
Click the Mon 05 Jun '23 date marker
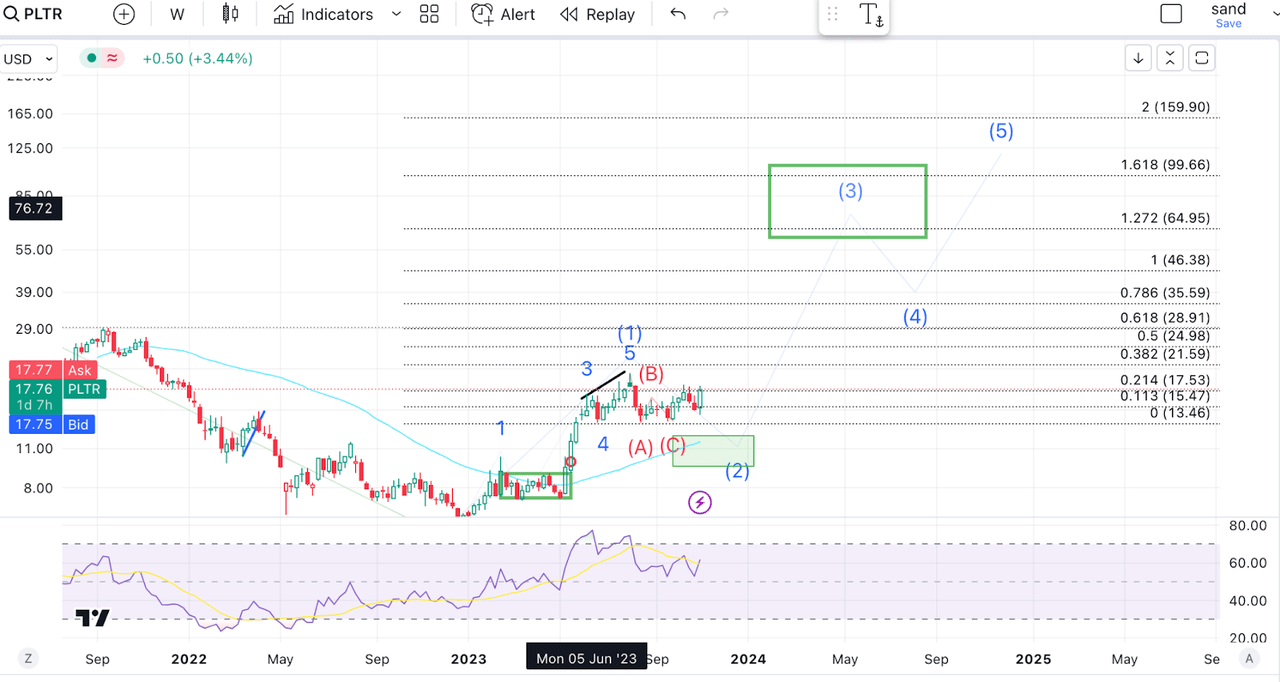[x=586, y=657]
